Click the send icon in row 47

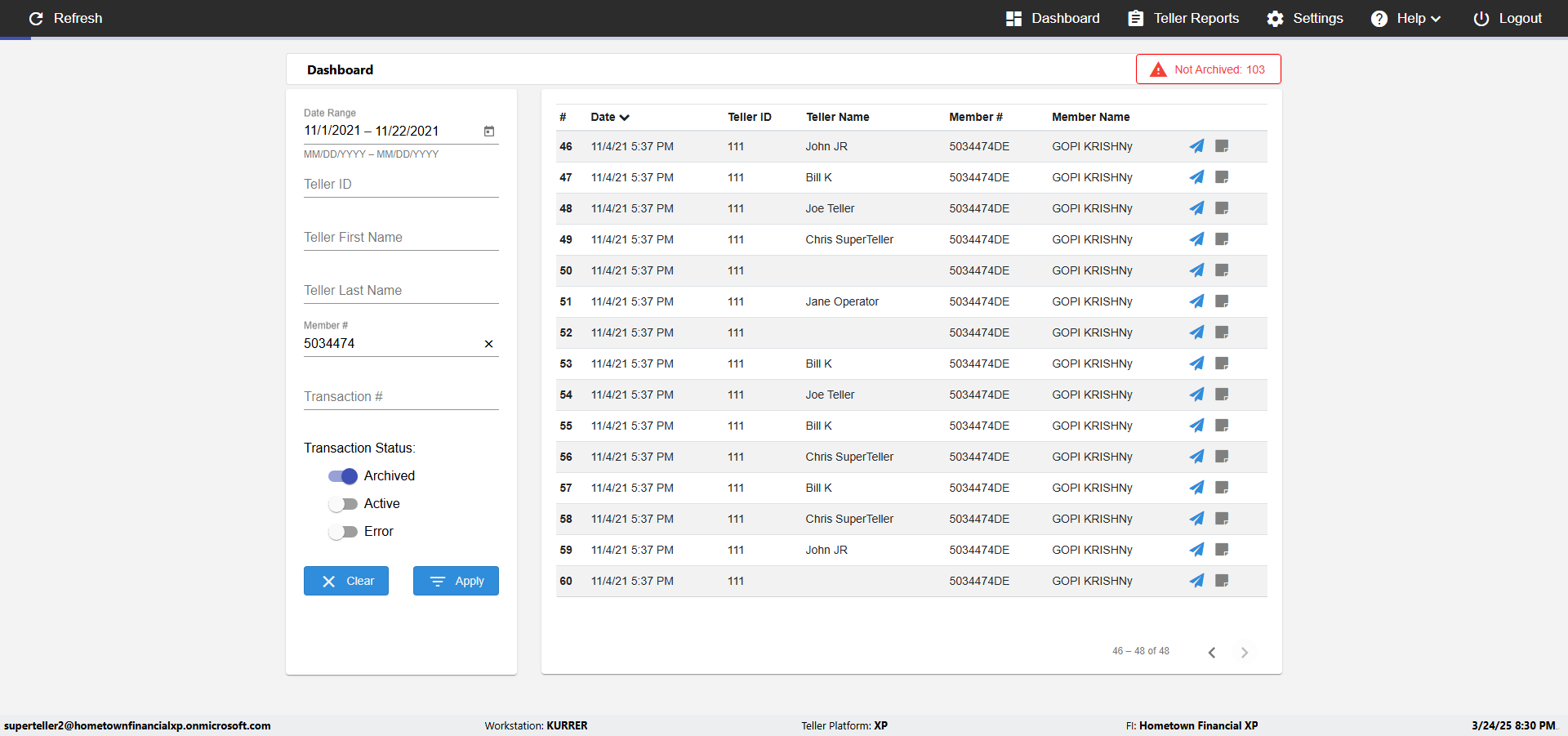tap(1196, 177)
